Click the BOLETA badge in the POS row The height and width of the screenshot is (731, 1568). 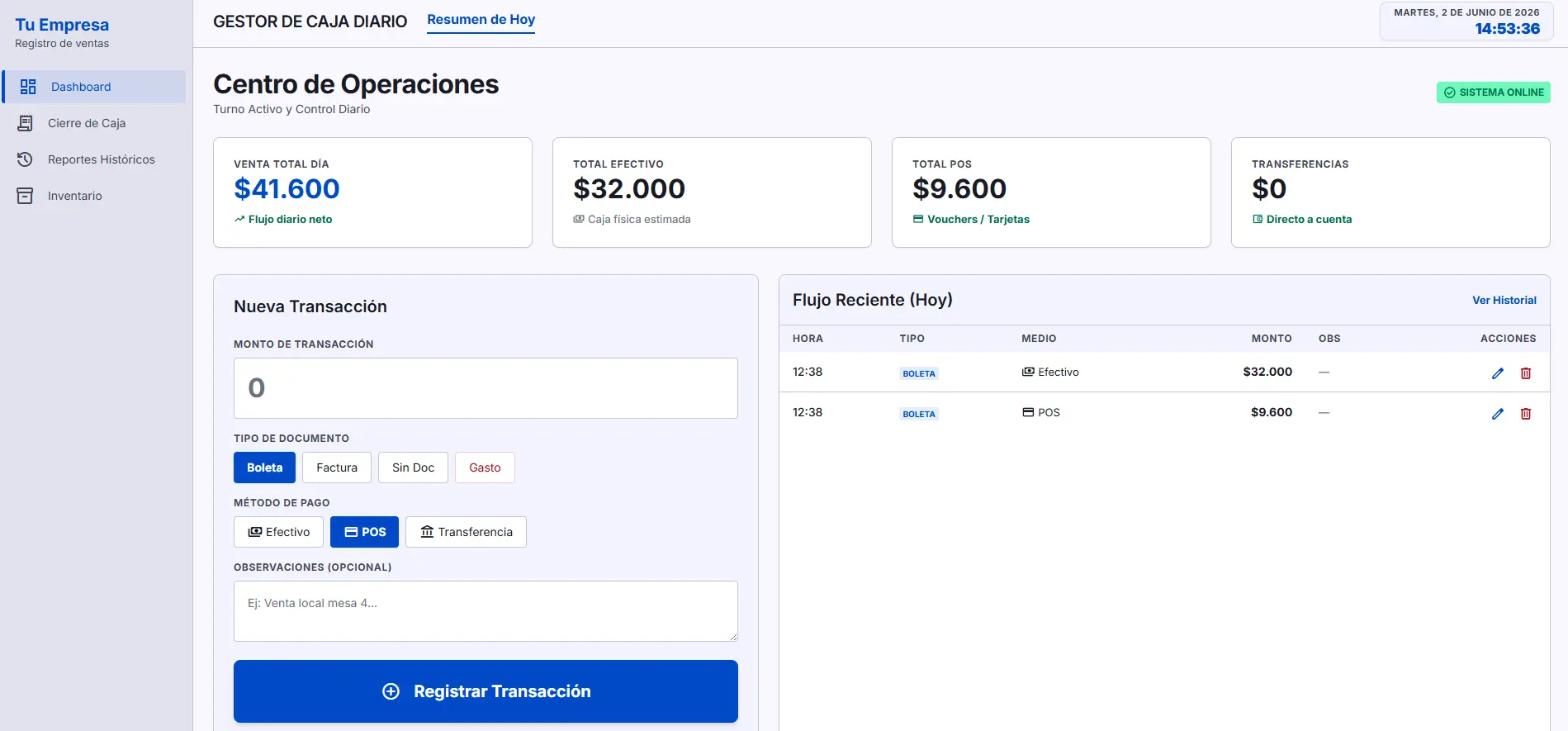click(x=919, y=414)
